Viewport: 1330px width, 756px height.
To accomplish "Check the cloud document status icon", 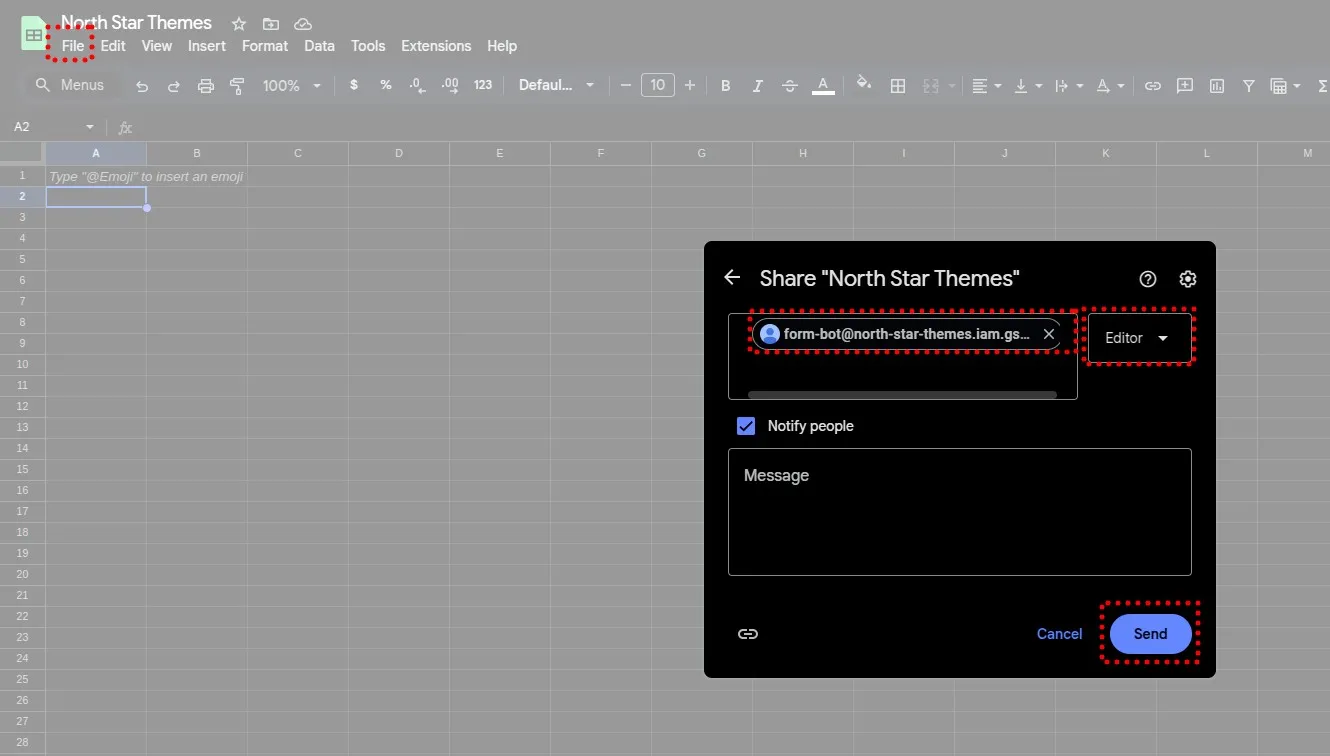I will (x=303, y=23).
